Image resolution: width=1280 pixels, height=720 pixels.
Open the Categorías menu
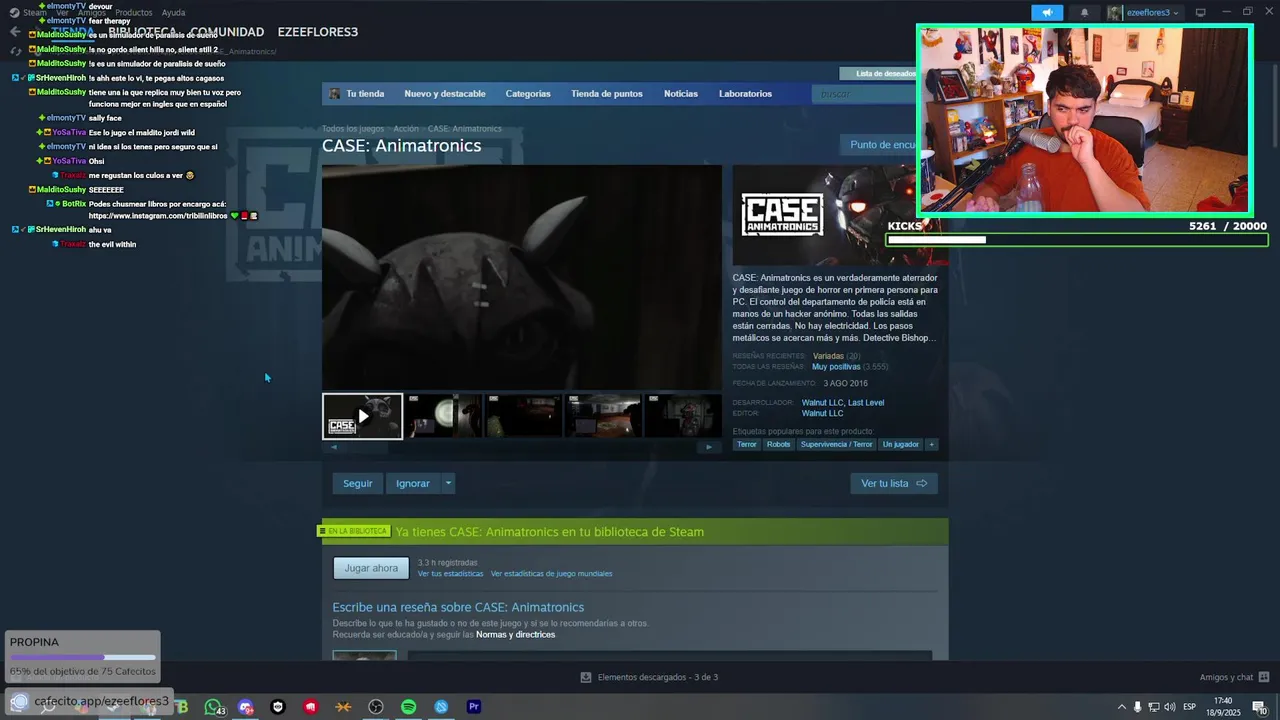point(528,94)
